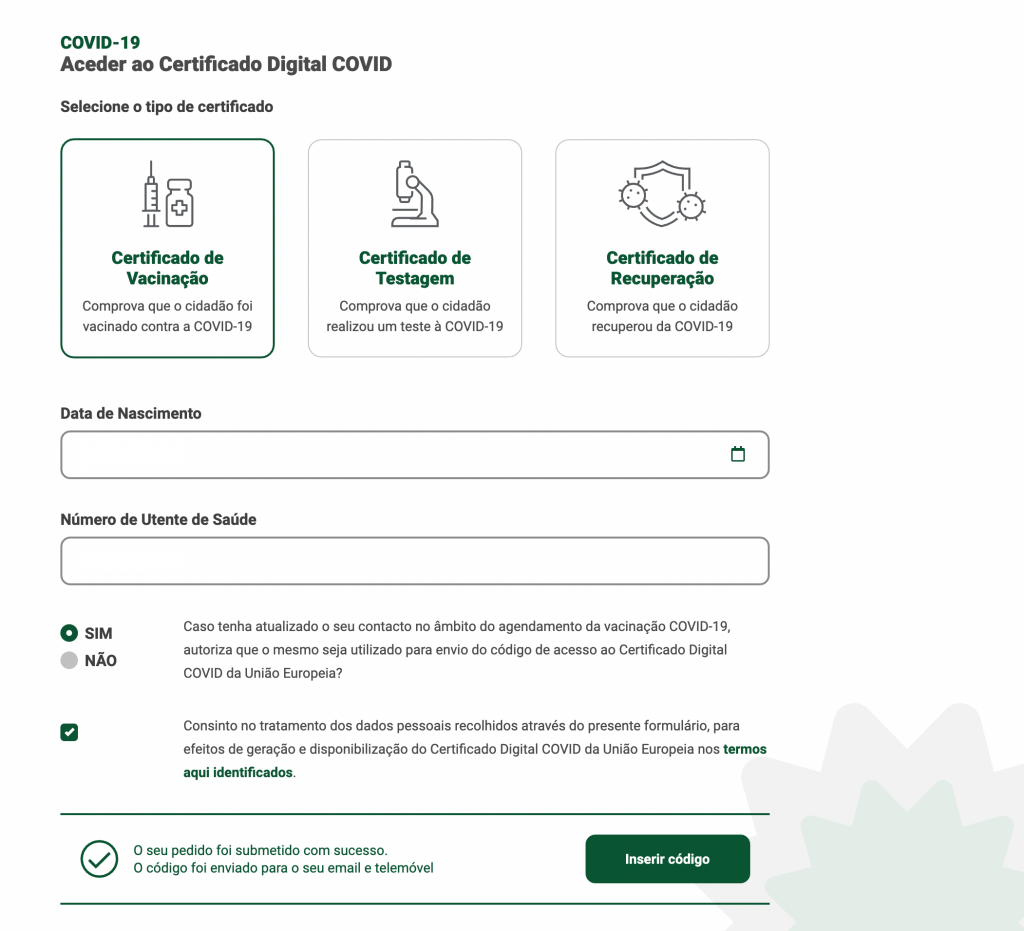Screen dimensions: 1024x931
Task: Select the NÃO radio option
Action: 69,660
